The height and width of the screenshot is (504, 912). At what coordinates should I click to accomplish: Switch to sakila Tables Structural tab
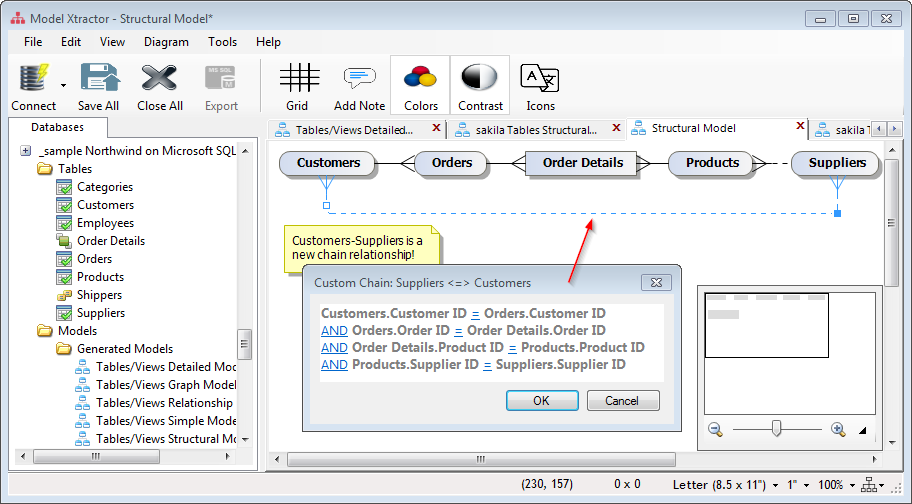coord(536,130)
